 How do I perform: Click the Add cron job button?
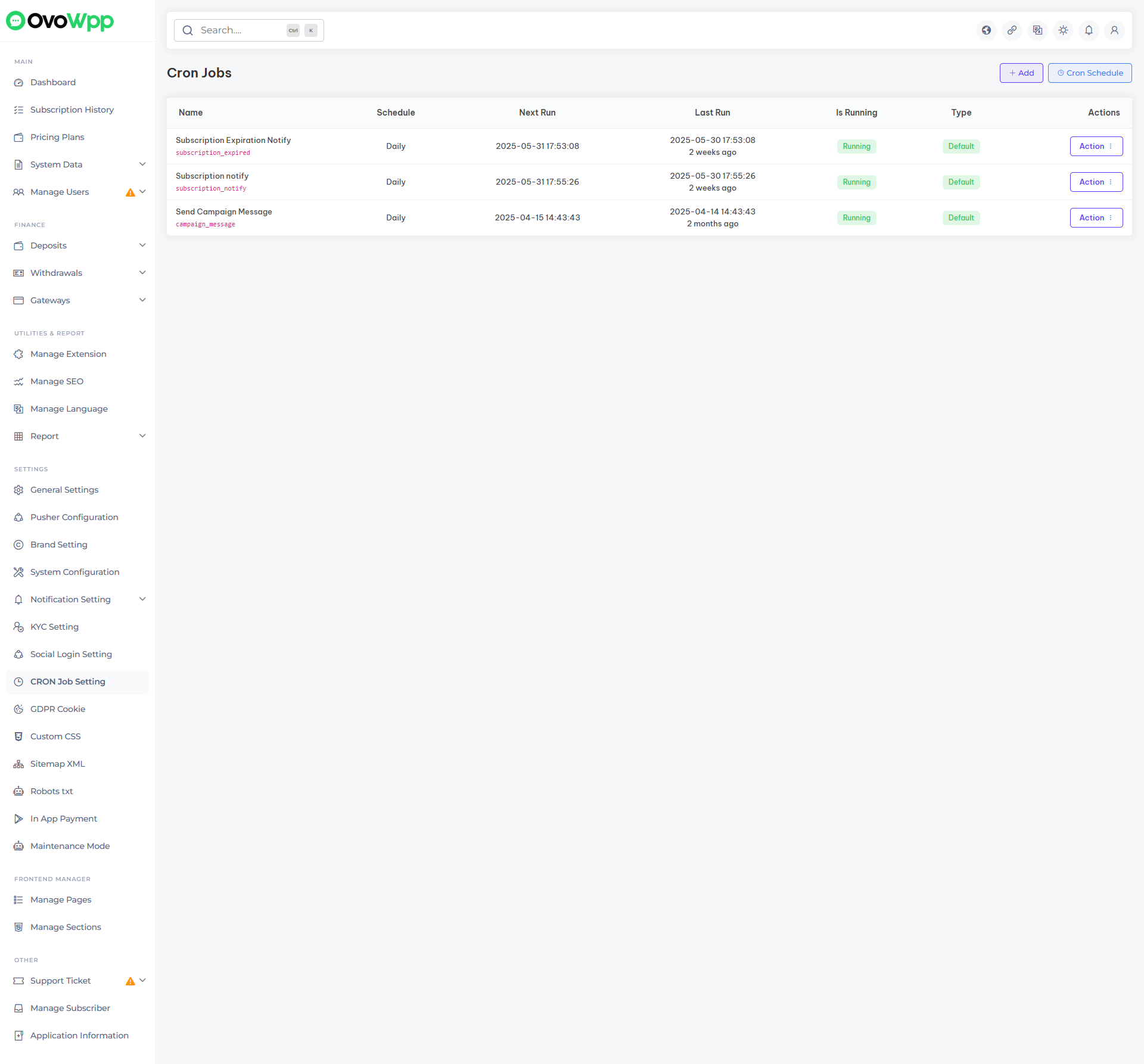point(1021,73)
